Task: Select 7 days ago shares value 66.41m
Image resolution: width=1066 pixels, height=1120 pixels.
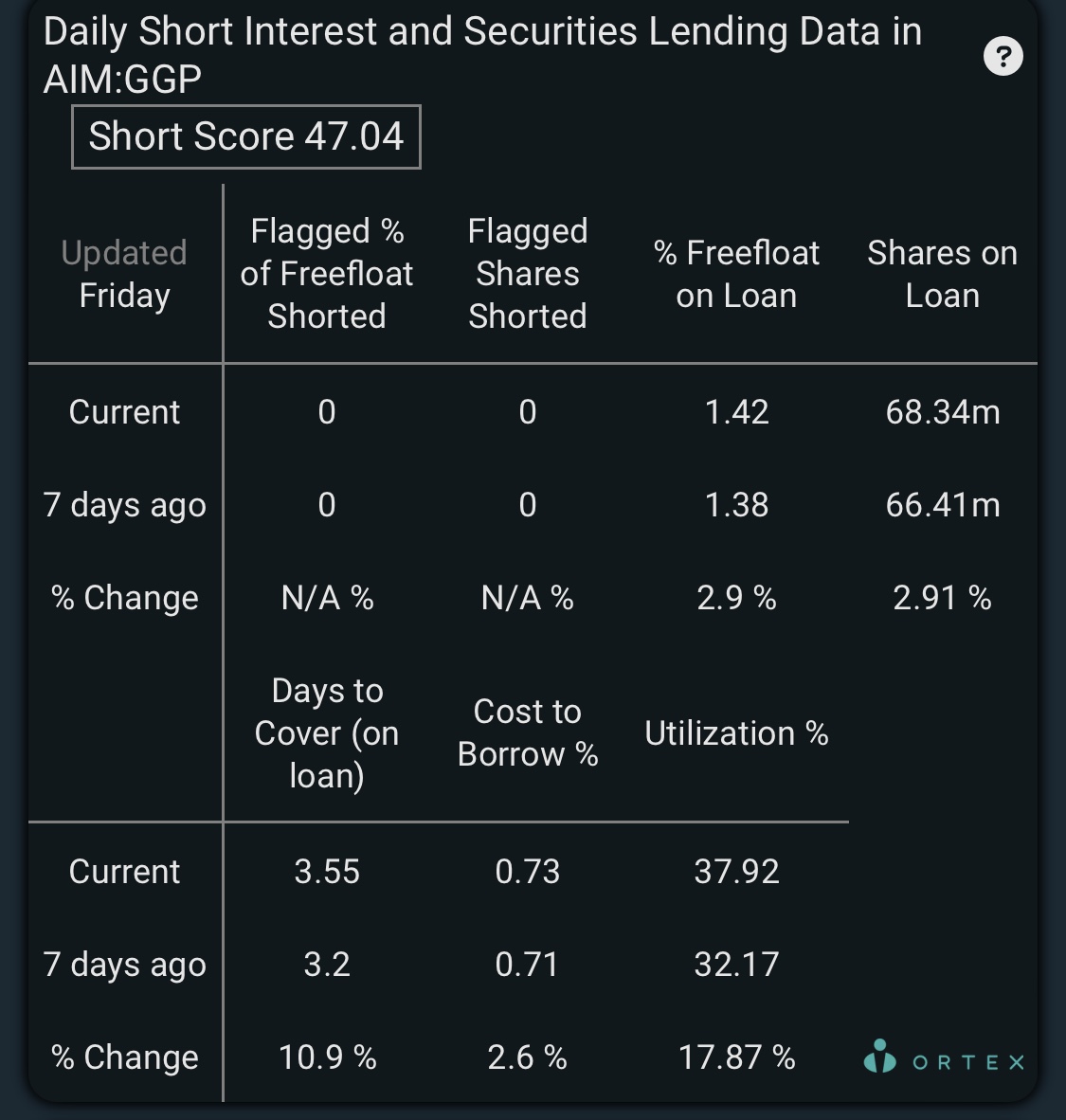Action: click(x=943, y=505)
